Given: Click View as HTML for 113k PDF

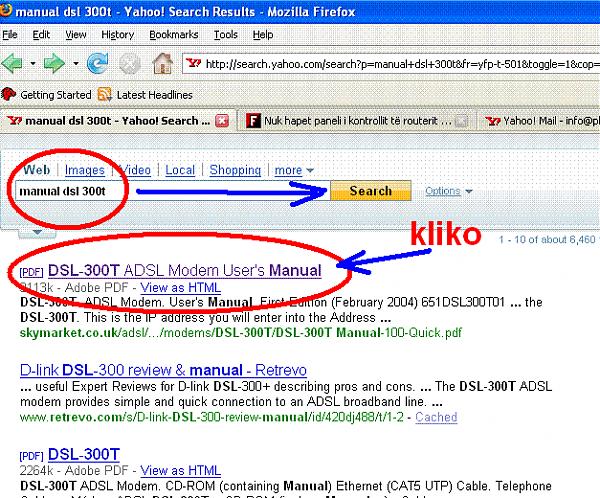Looking at the screenshot, I should (x=180, y=287).
